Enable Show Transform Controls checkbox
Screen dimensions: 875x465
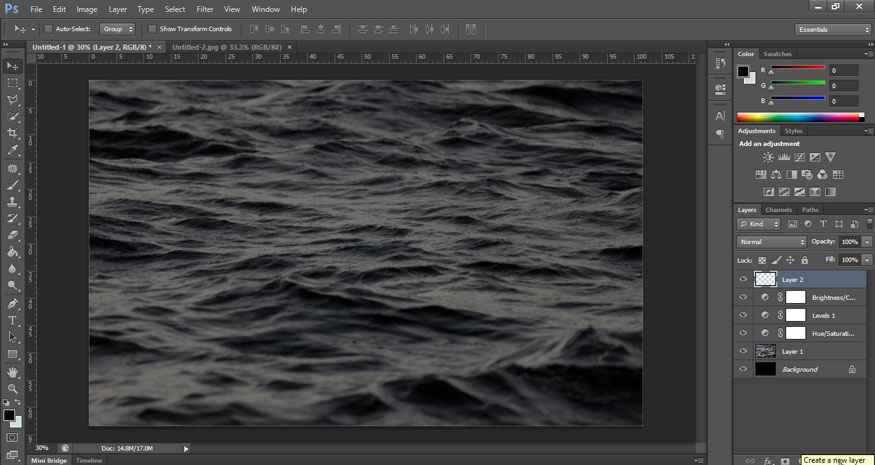click(152, 29)
